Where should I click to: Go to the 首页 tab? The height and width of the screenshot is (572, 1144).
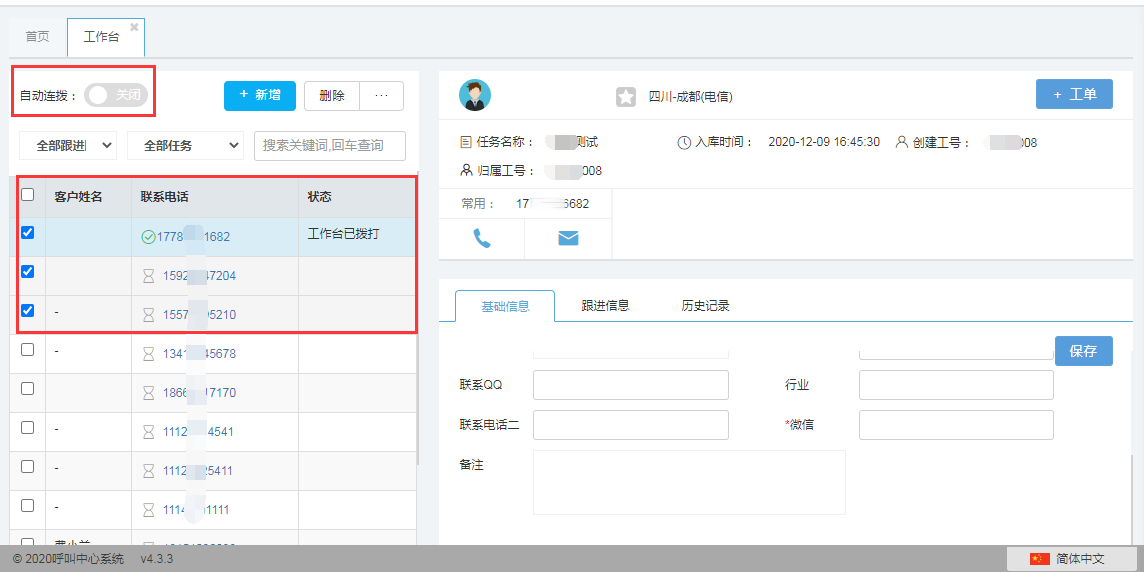coord(37,37)
